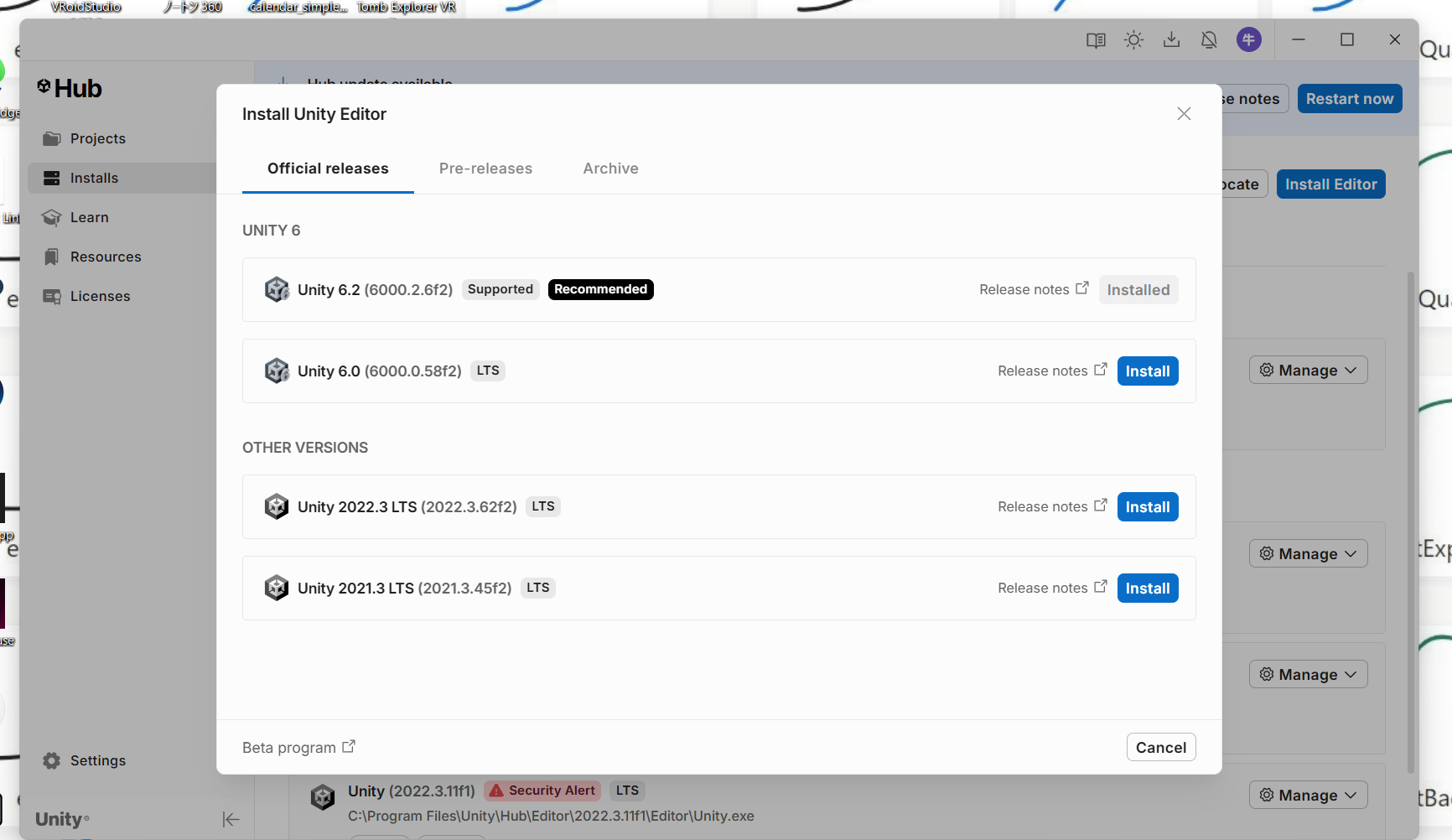The image size is (1452, 840).
Task: Open Release notes for Unity 6.0
Action: point(1052,371)
